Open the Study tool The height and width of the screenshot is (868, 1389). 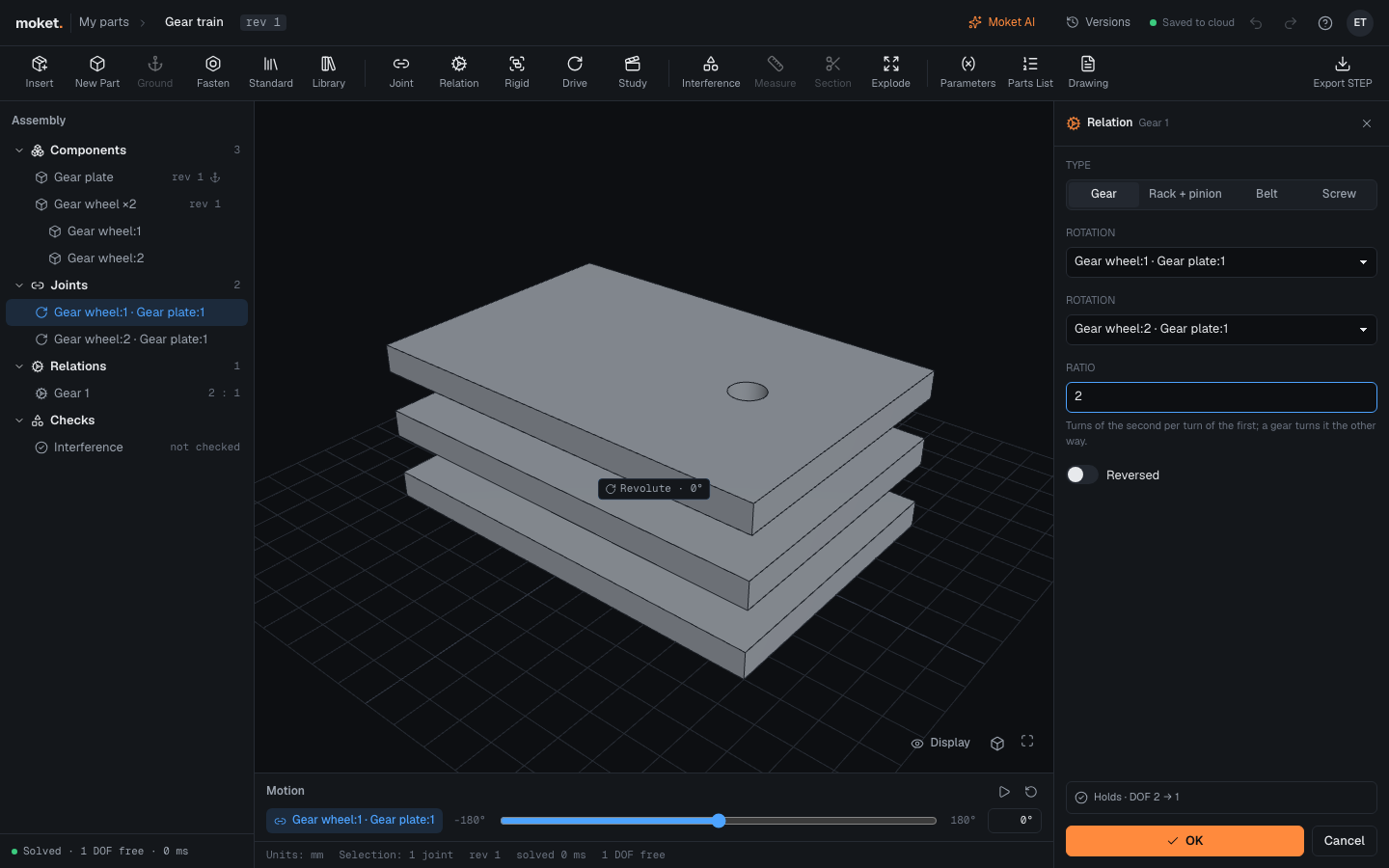pyautogui.click(x=633, y=72)
